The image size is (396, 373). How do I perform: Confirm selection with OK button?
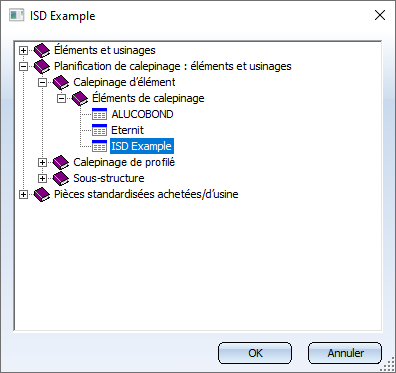pyautogui.click(x=255, y=353)
